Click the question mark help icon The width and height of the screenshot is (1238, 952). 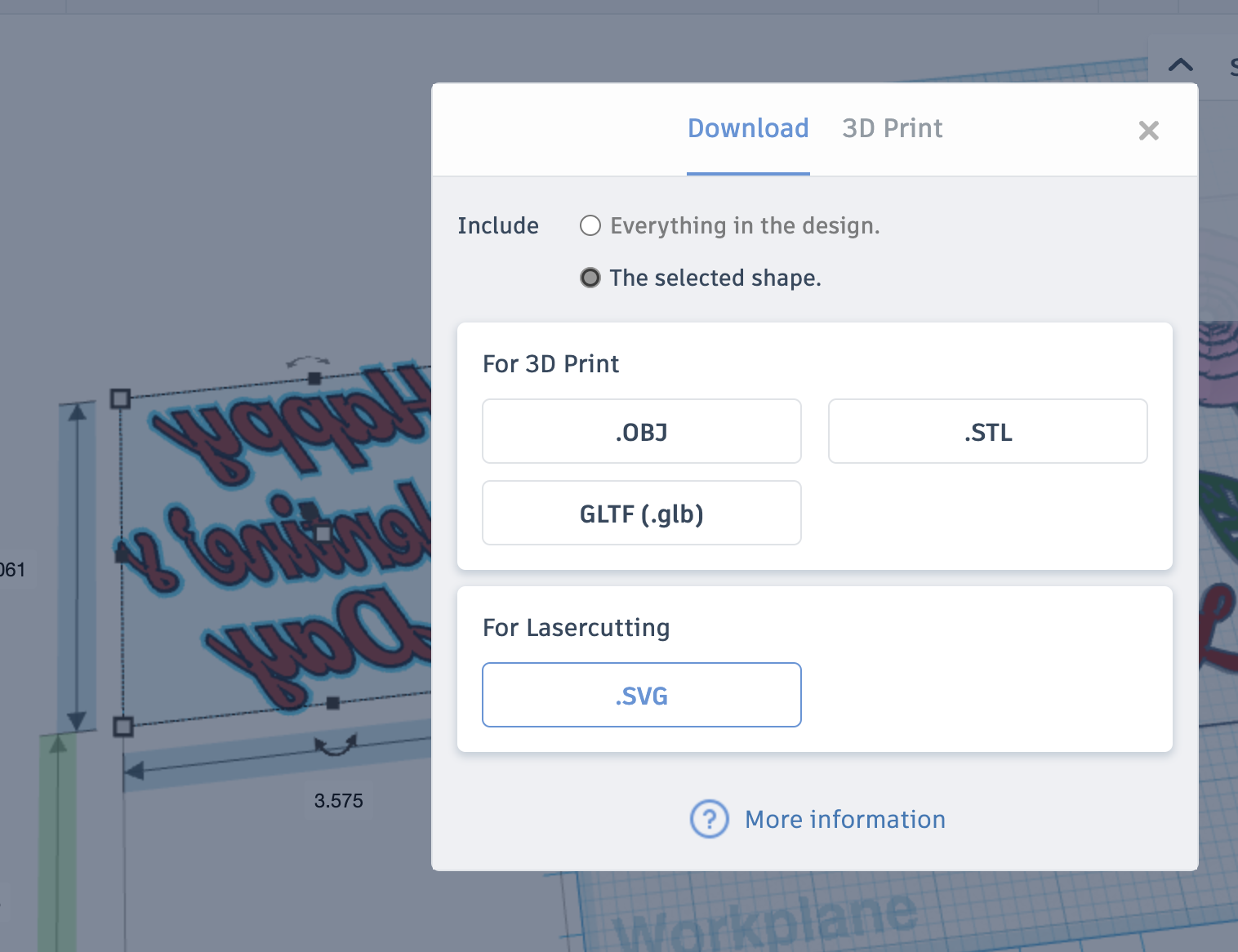(x=709, y=819)
